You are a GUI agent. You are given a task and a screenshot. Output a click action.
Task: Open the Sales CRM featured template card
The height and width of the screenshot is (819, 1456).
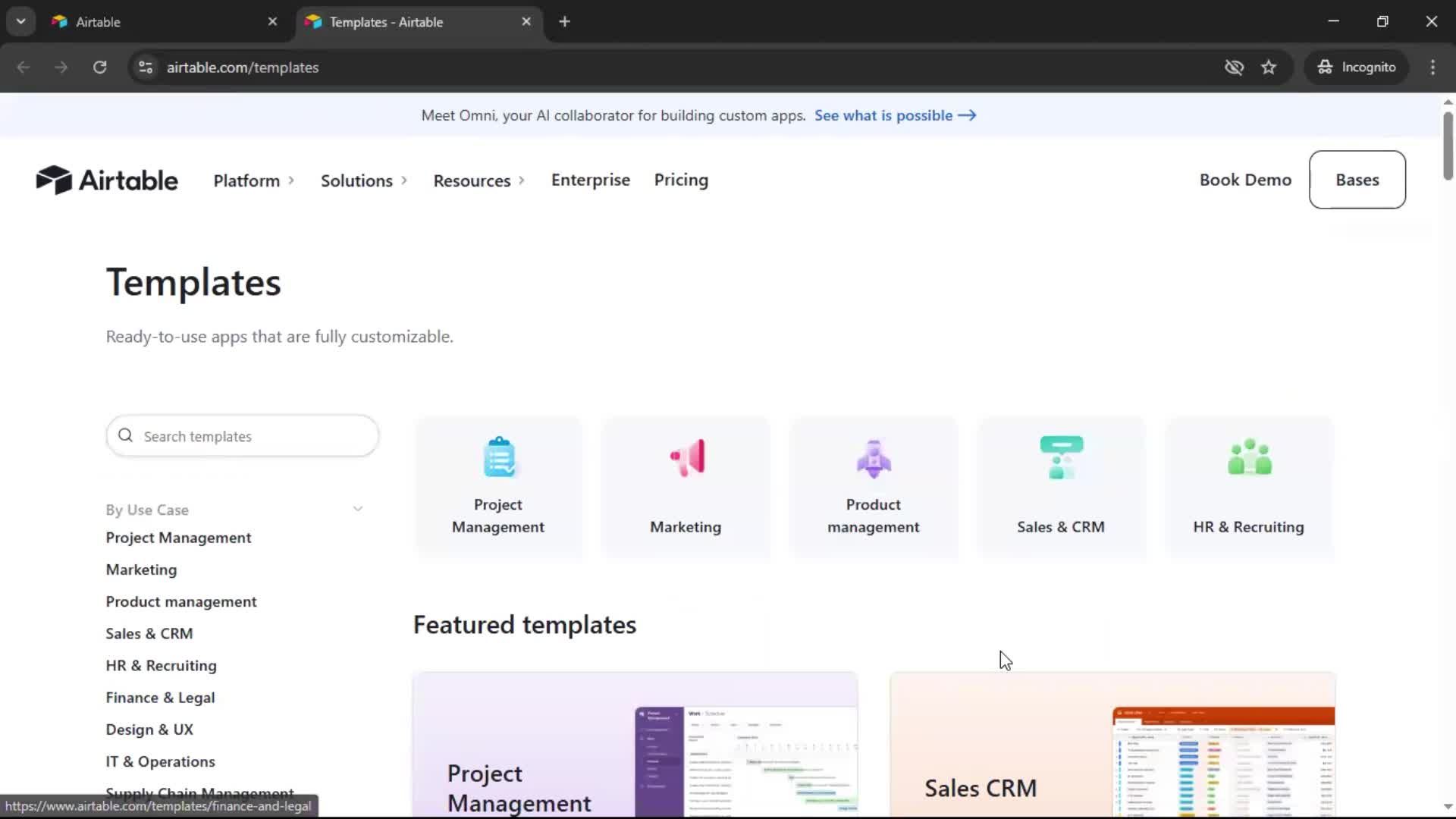click(1112, 745)
